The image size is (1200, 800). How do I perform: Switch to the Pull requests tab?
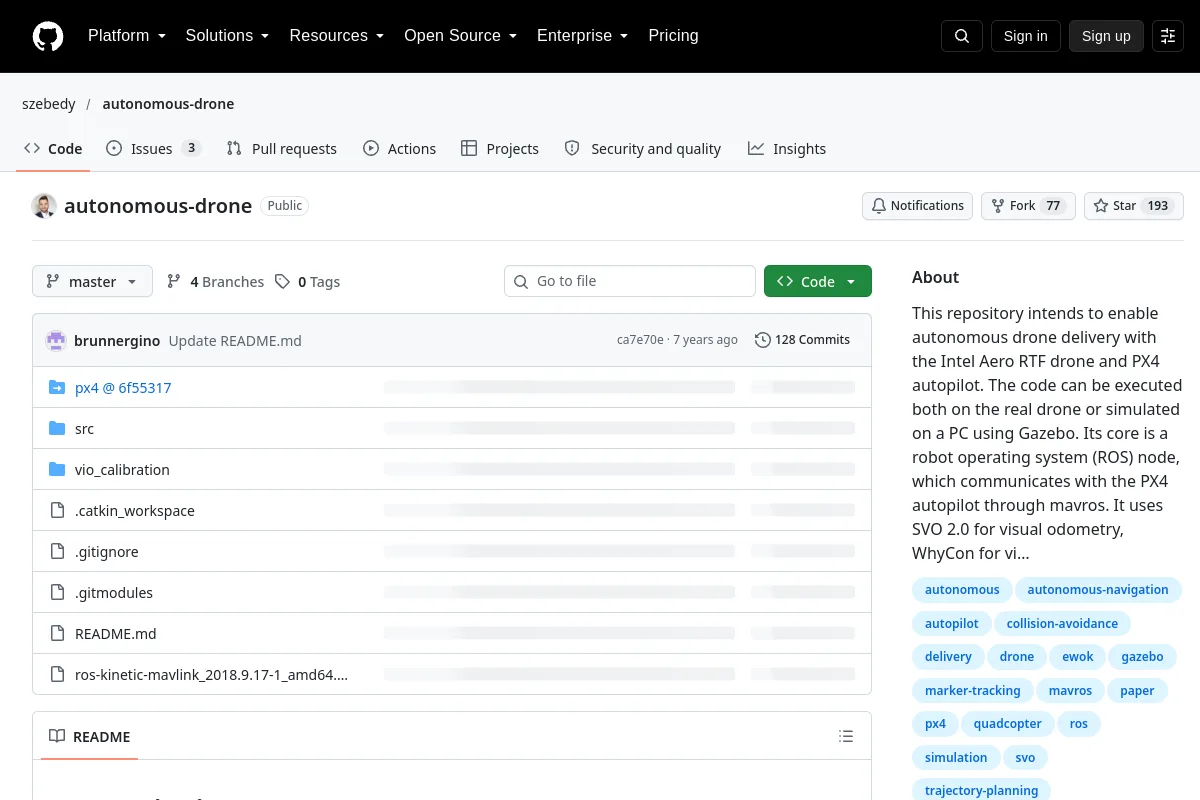pyautogui.click(x=282, y=148)
